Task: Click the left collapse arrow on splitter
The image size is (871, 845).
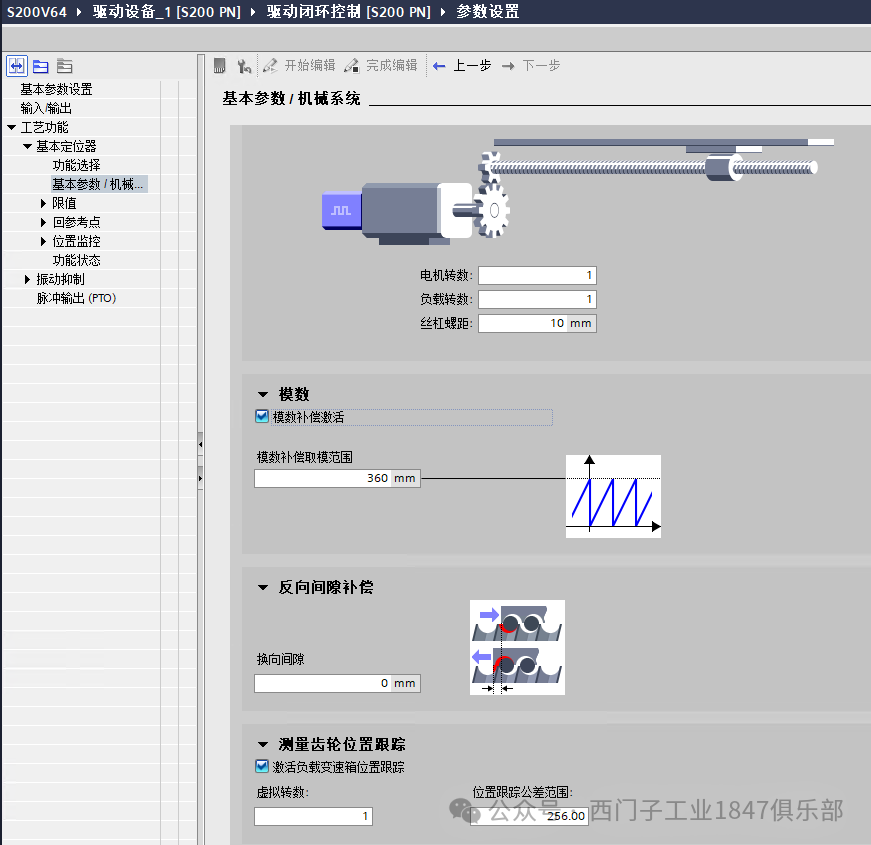Action: click(201, 444)
